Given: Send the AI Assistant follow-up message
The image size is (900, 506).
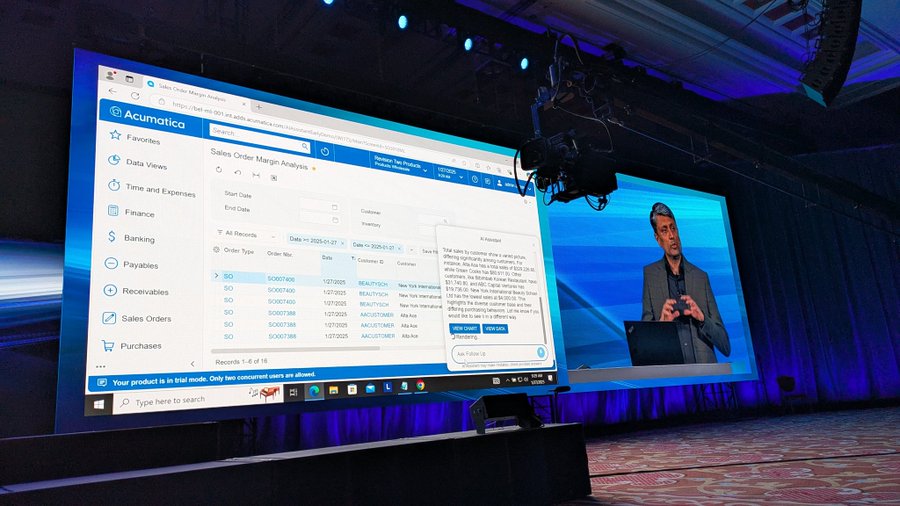Looking at the screenshot, I should tap(541, 352).
